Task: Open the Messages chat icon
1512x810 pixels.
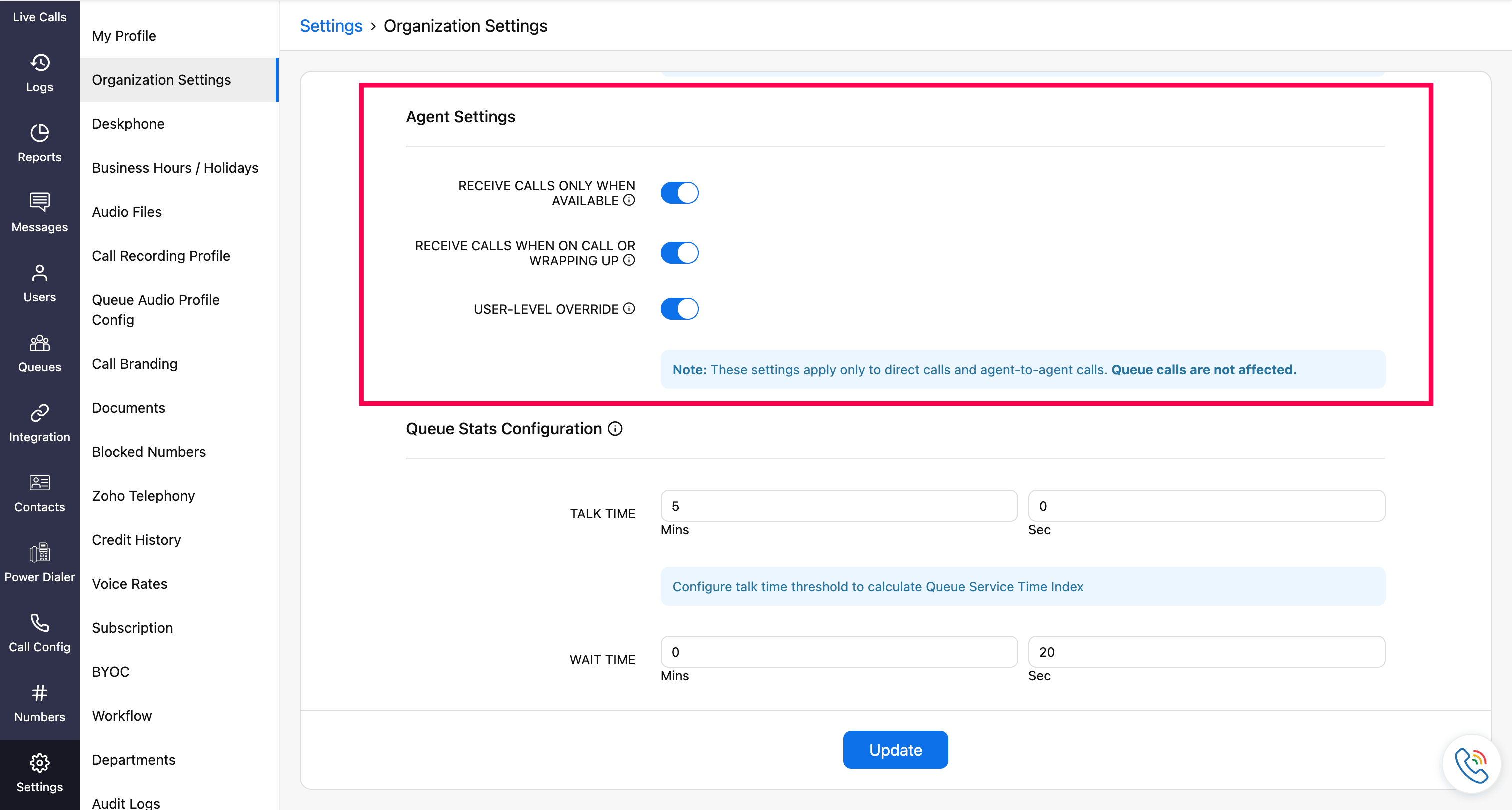Action: pyautogui.click(x=40, y=202)
